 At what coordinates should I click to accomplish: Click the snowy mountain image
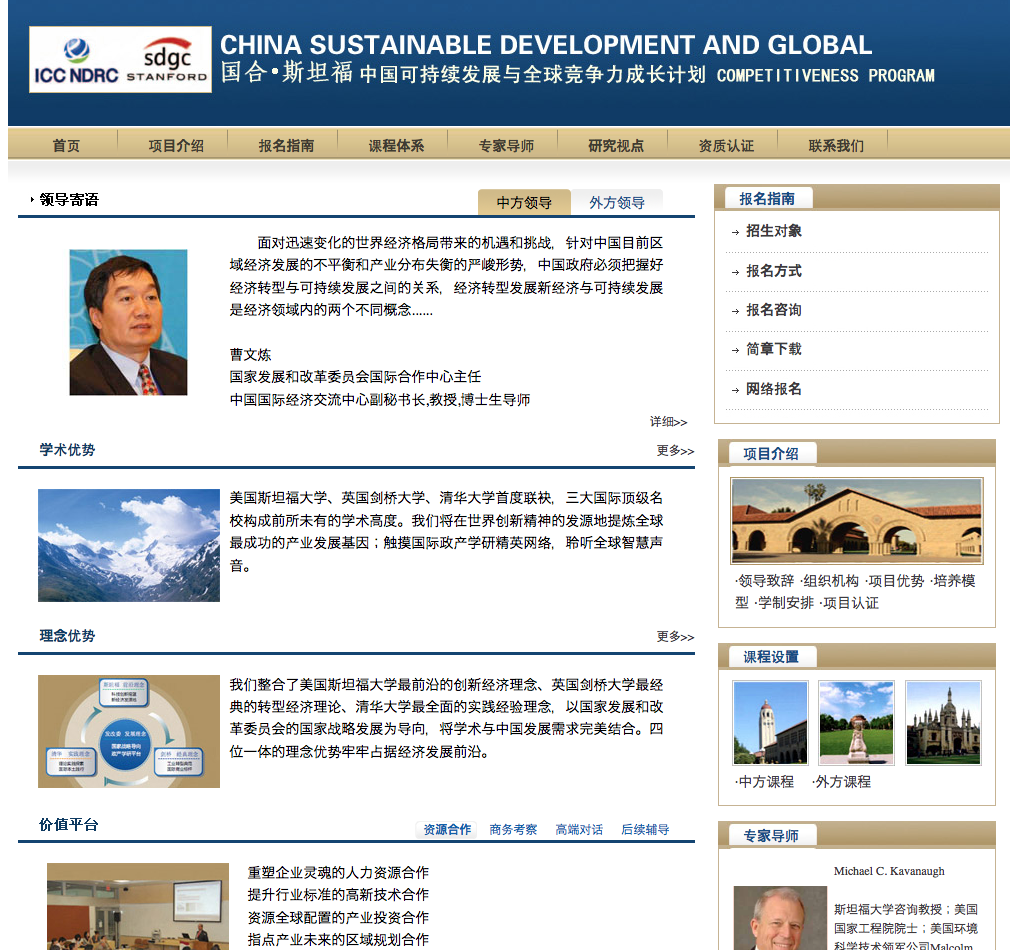[x=128, y=545]
